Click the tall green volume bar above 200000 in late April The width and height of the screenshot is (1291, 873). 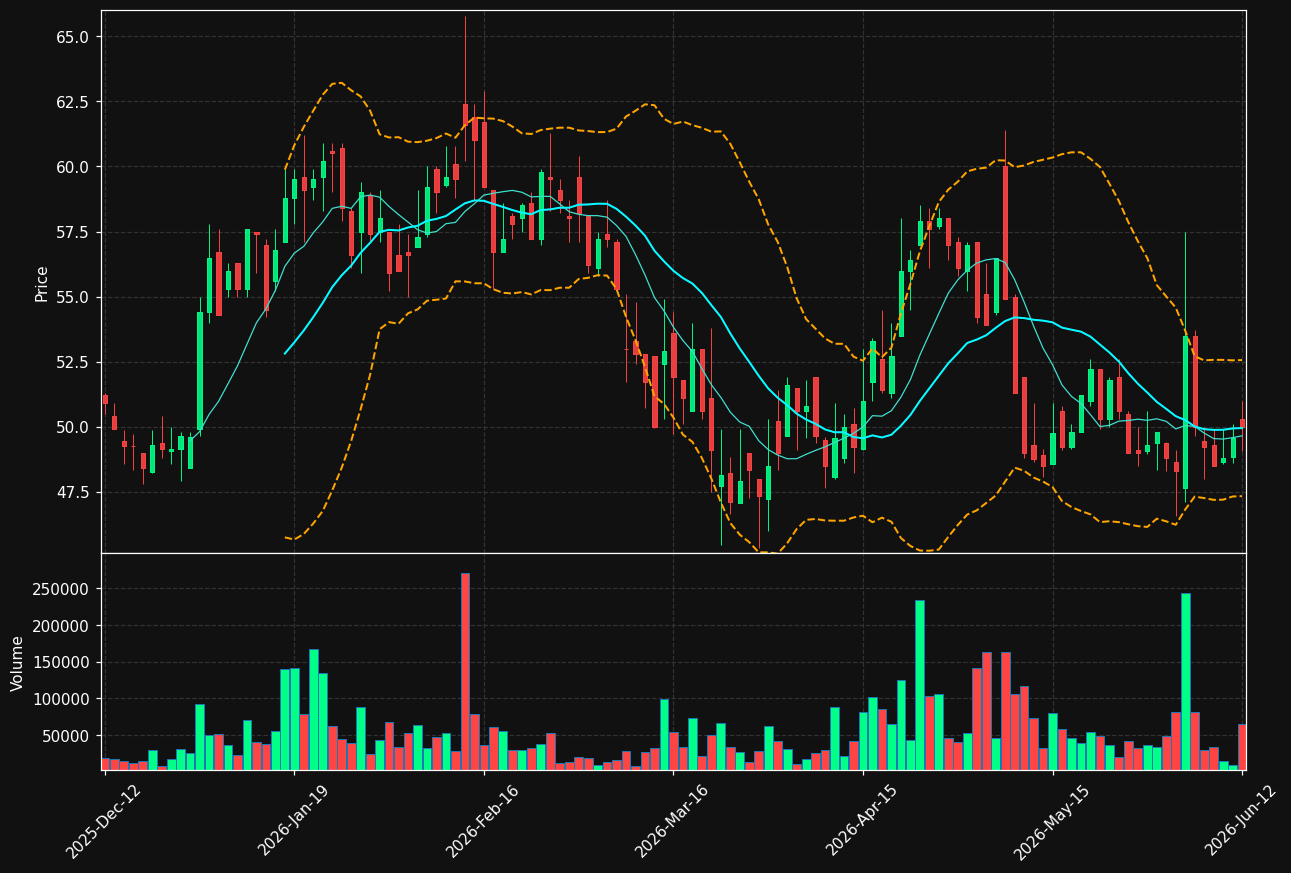coord(920,685)
